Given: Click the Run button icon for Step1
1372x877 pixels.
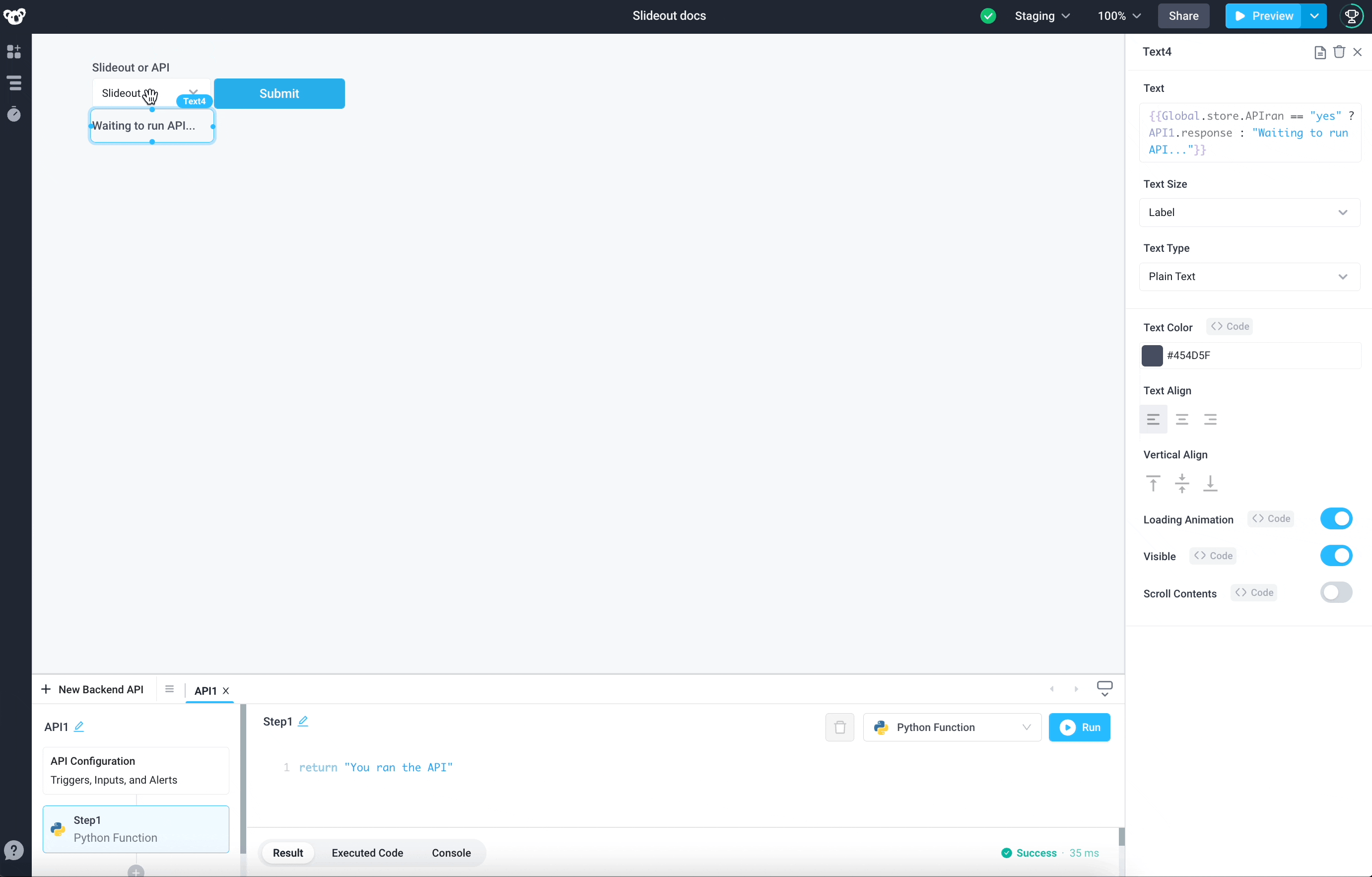Looking at the screenshot, I should (1067, 727).
